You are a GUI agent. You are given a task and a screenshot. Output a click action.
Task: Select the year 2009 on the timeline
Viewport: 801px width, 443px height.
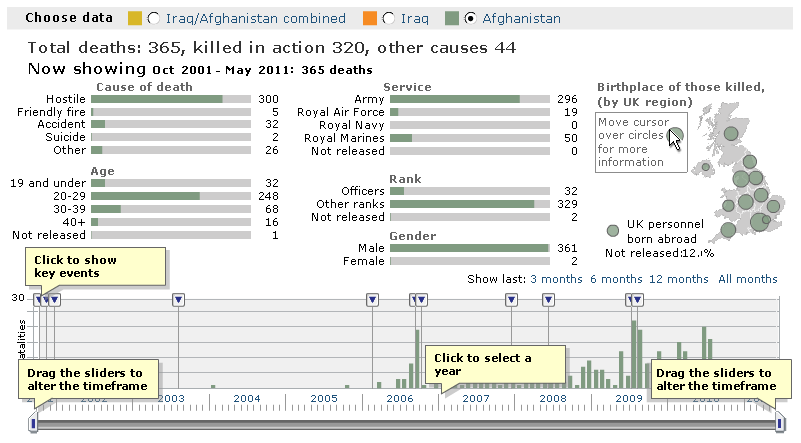click(x=629, y=398)
